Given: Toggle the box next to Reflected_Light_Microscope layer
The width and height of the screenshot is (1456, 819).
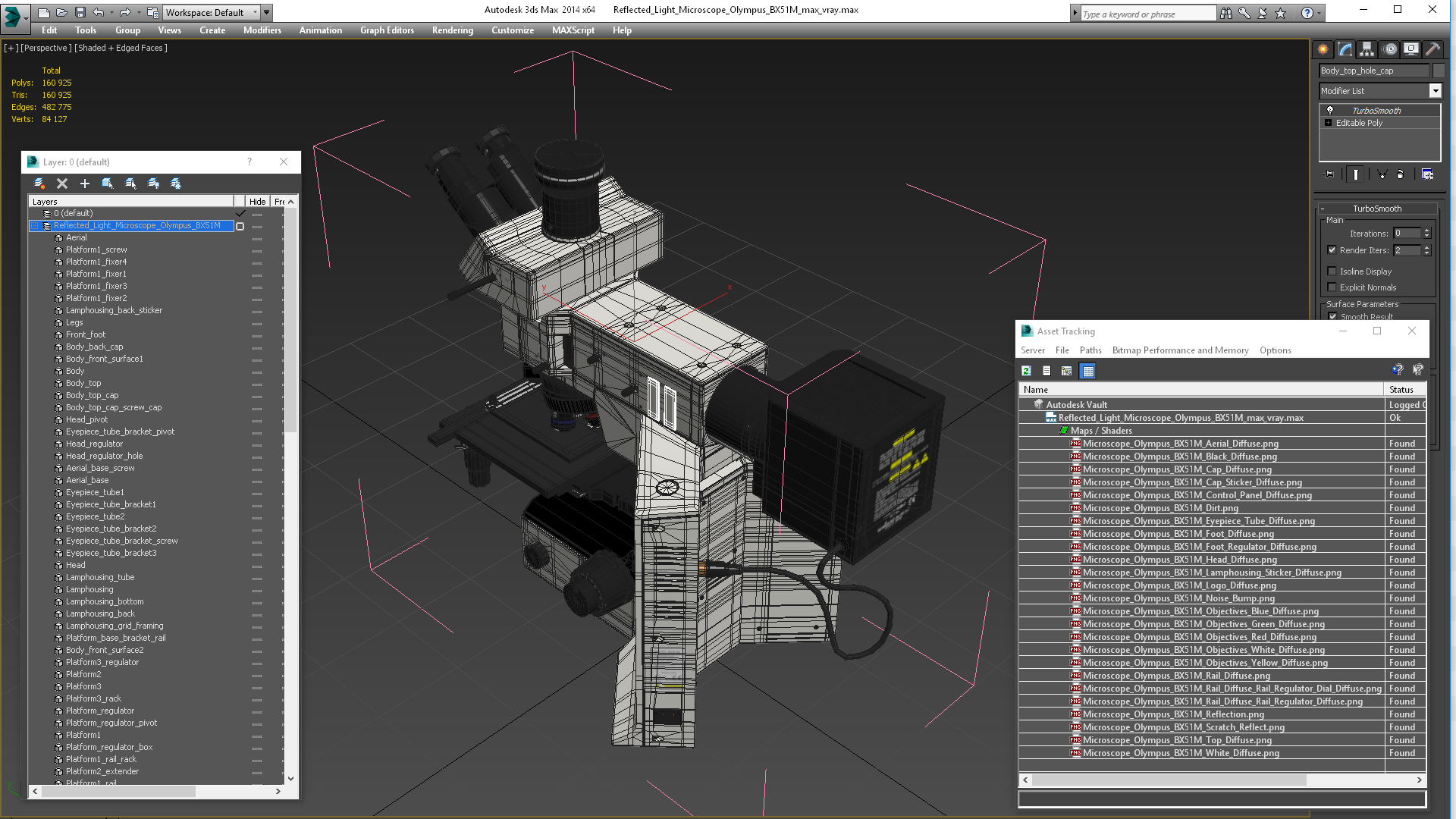Looking at the screenshot, I should (x=240, y=226).
